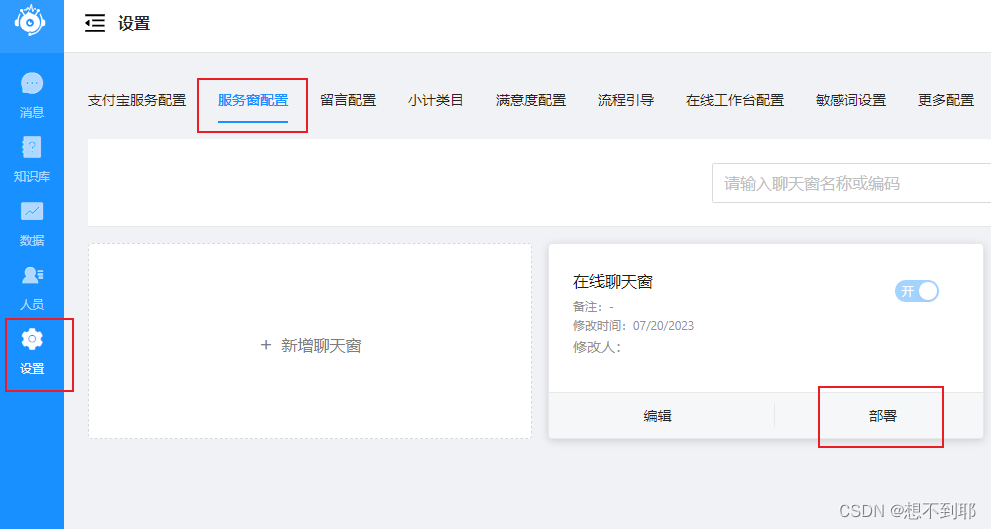Open the 更多配置 tab
991x529 pixels.
point(945,100)
